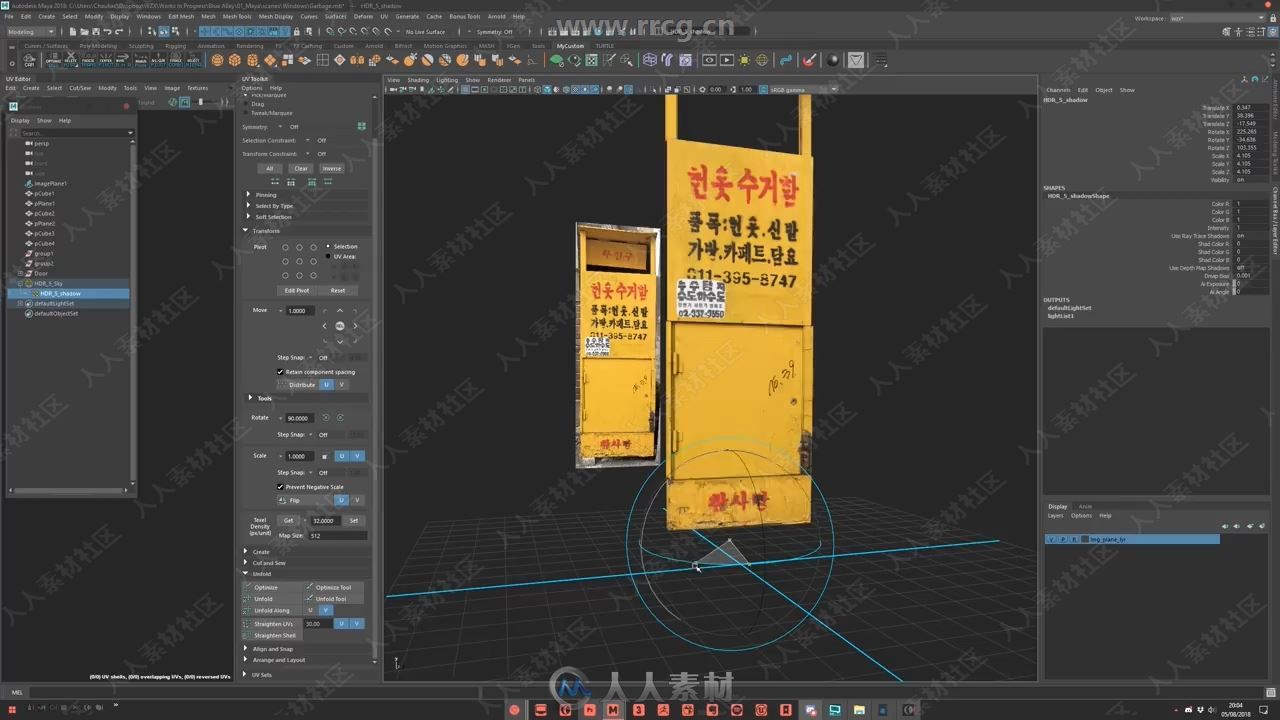1280x720 pixels.
Task: Click the camera select icon in viewport toolbar
Action: tap(393, 89)
